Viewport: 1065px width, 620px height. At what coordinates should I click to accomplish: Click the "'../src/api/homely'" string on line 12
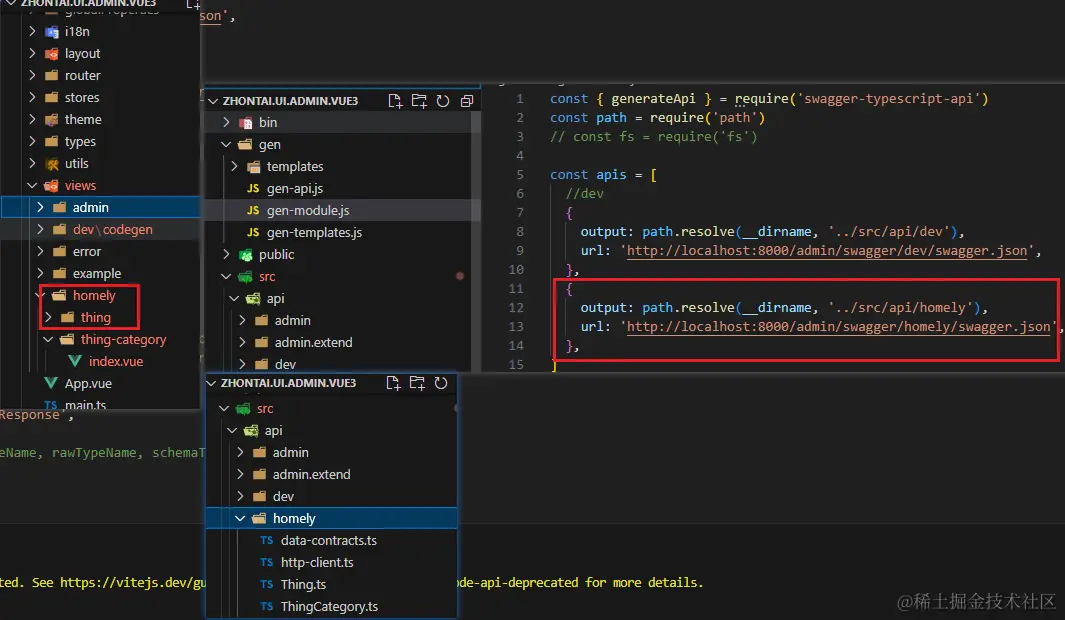click(900, 308)
